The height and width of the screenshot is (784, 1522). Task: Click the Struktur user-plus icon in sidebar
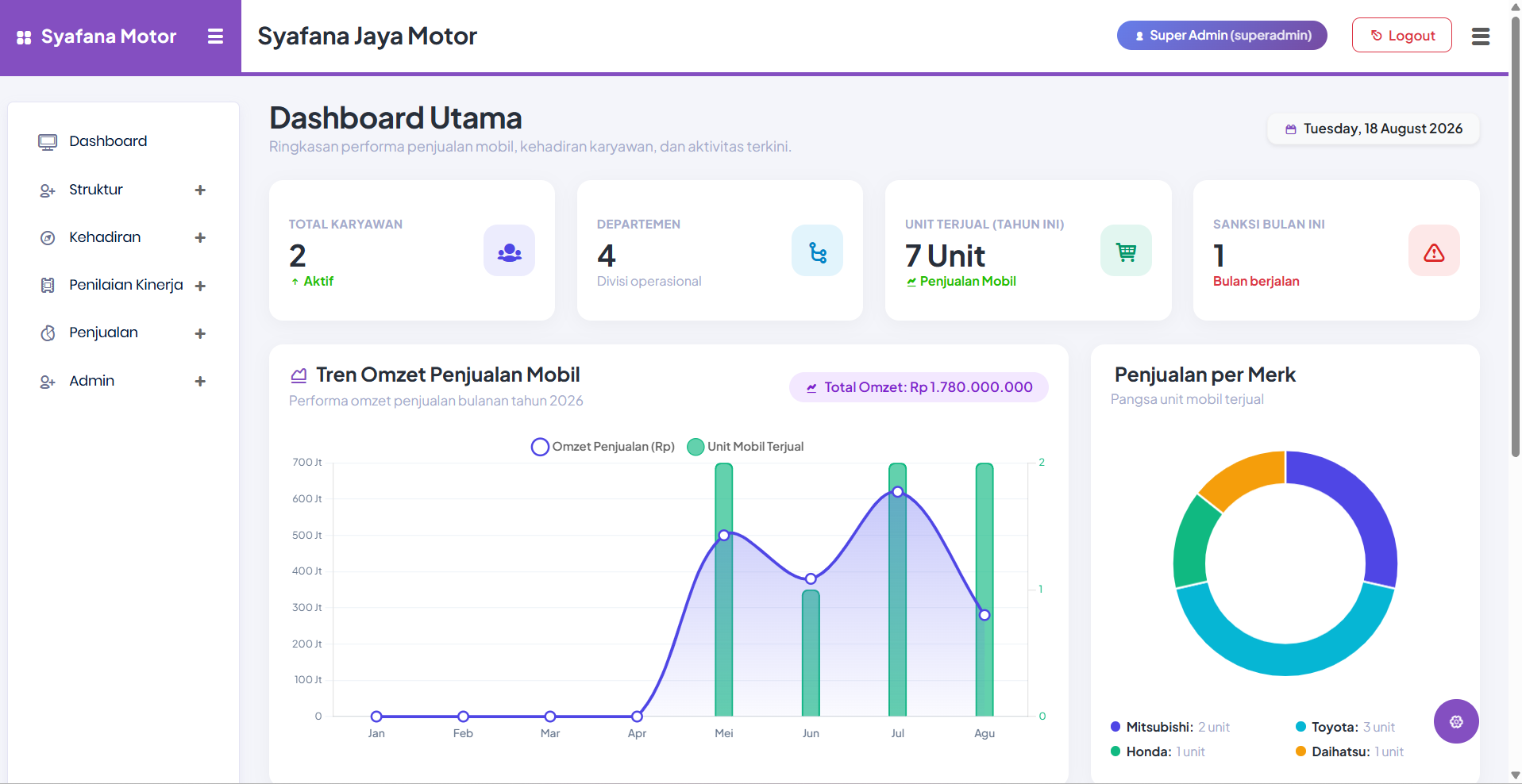tap(48, 190)
